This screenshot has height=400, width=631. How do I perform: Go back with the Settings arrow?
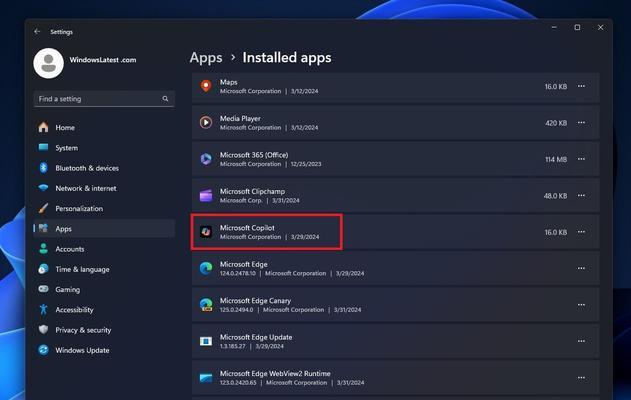[37, 31]
